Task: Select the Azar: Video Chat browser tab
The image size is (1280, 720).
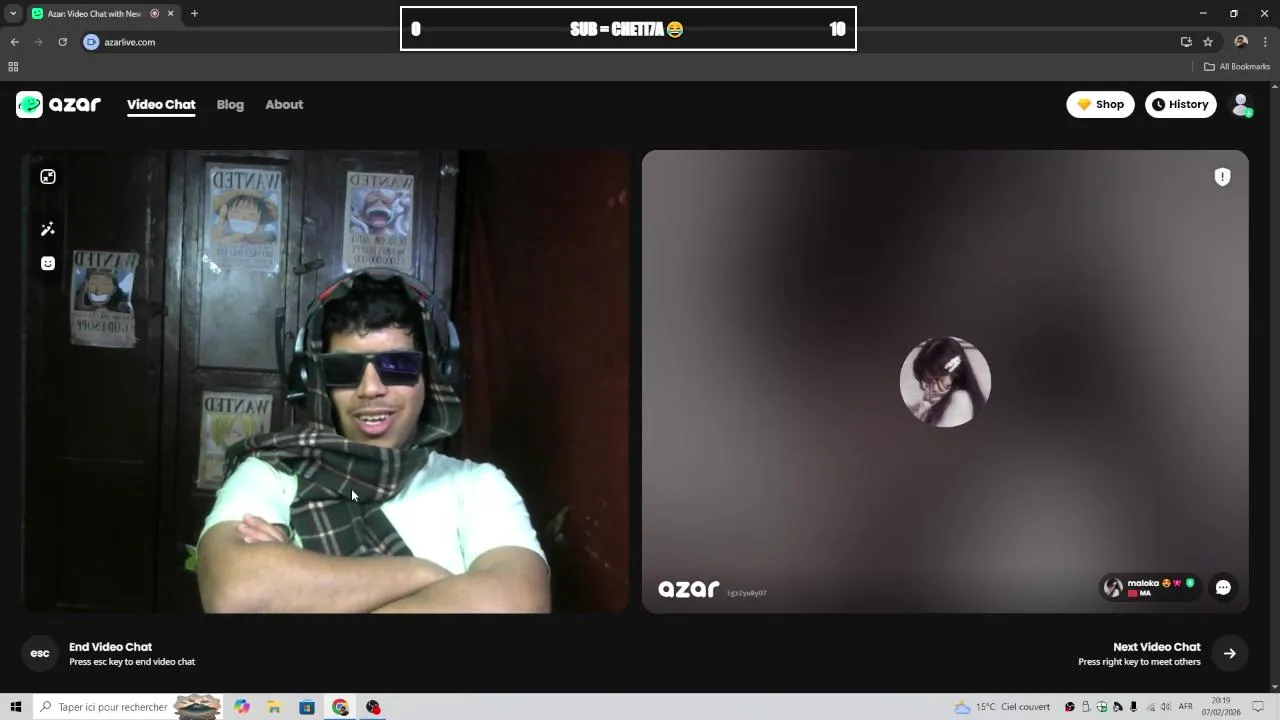Action: tap(103, 13)
